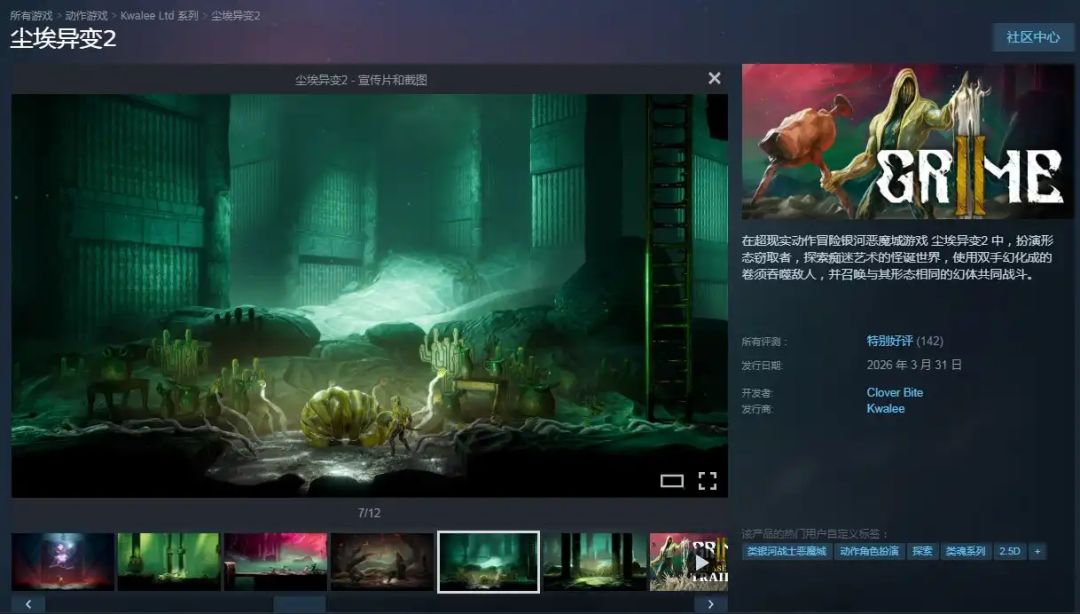
Task: Add a tag with the plus button
Action: 1037,551
